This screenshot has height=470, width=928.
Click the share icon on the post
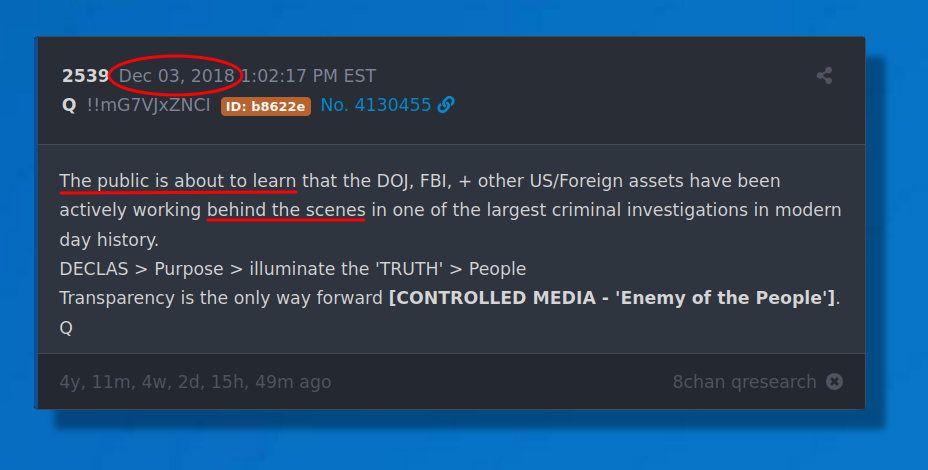point(824,76)
